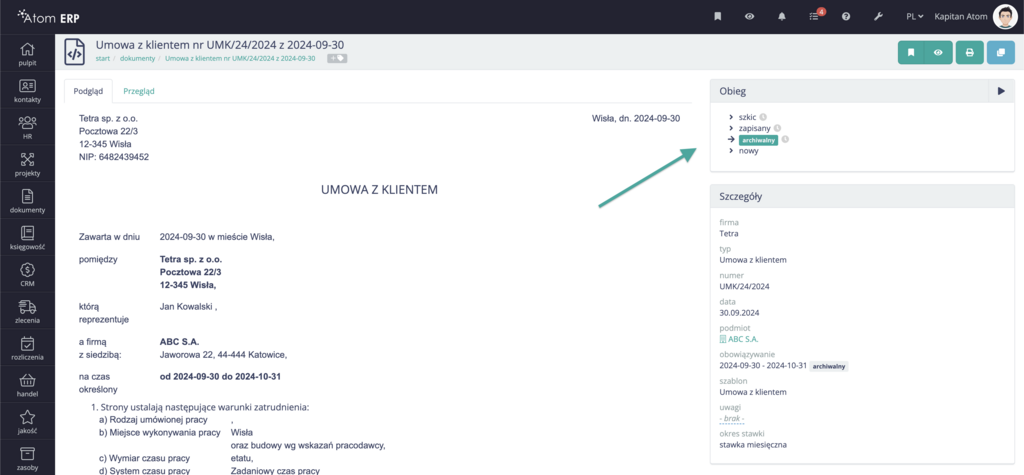This screenshot has height=475, width=1024.
Task: Click the blue copy document button
Action: 1000,52
